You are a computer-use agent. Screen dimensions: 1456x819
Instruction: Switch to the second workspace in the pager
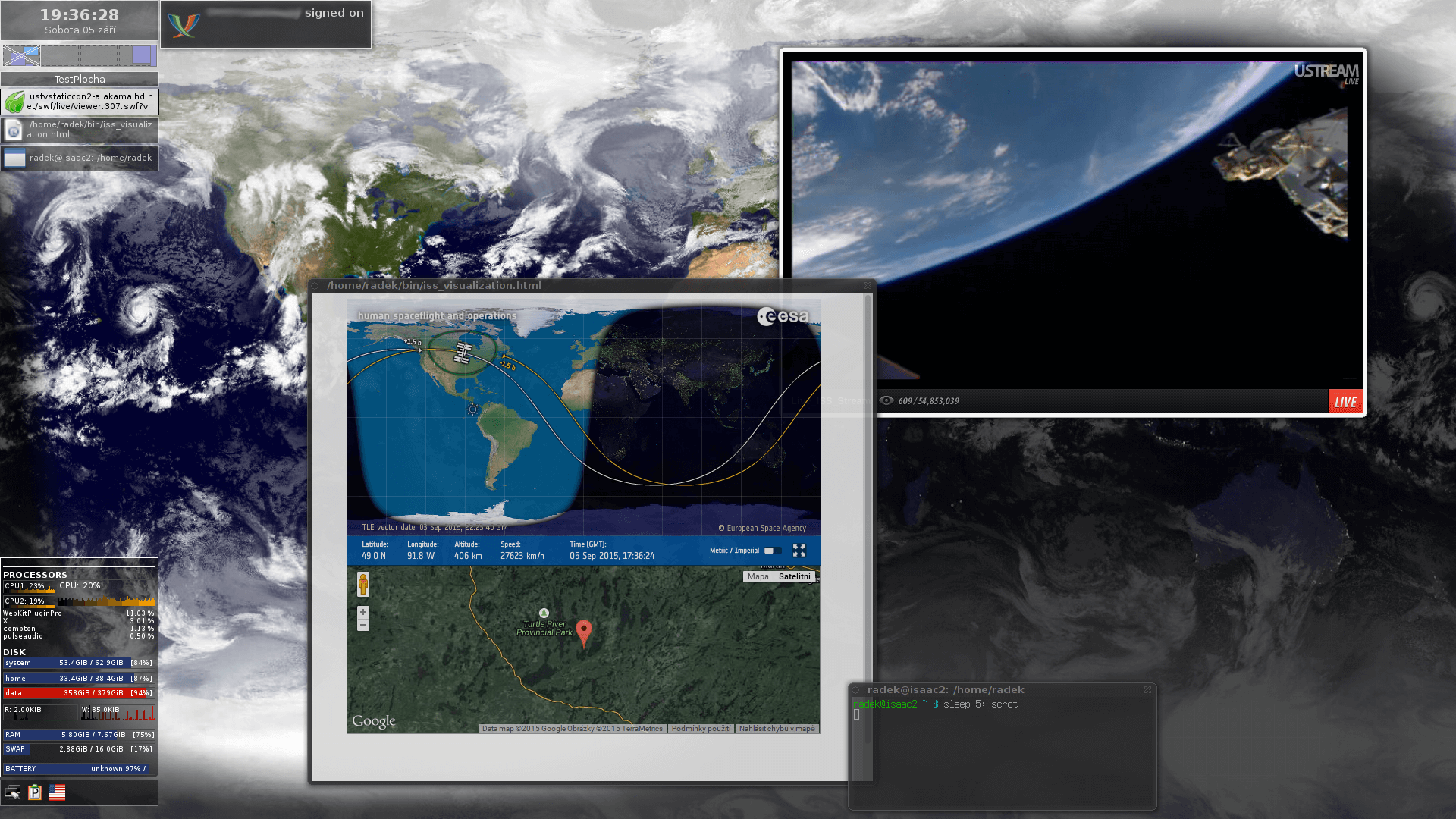tap(60, 55)
